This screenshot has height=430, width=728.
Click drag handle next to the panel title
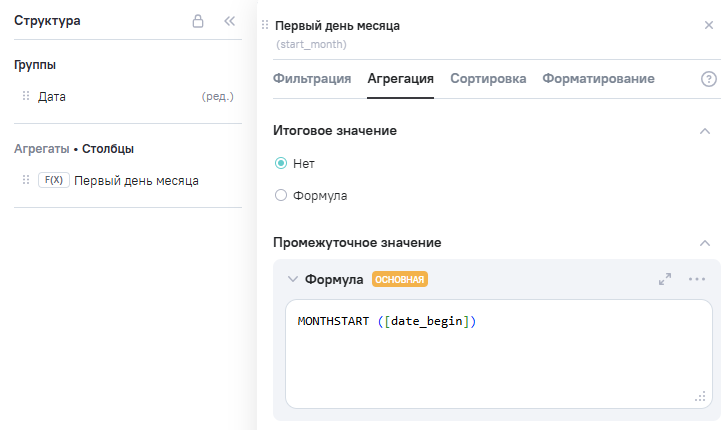point(265,25)
